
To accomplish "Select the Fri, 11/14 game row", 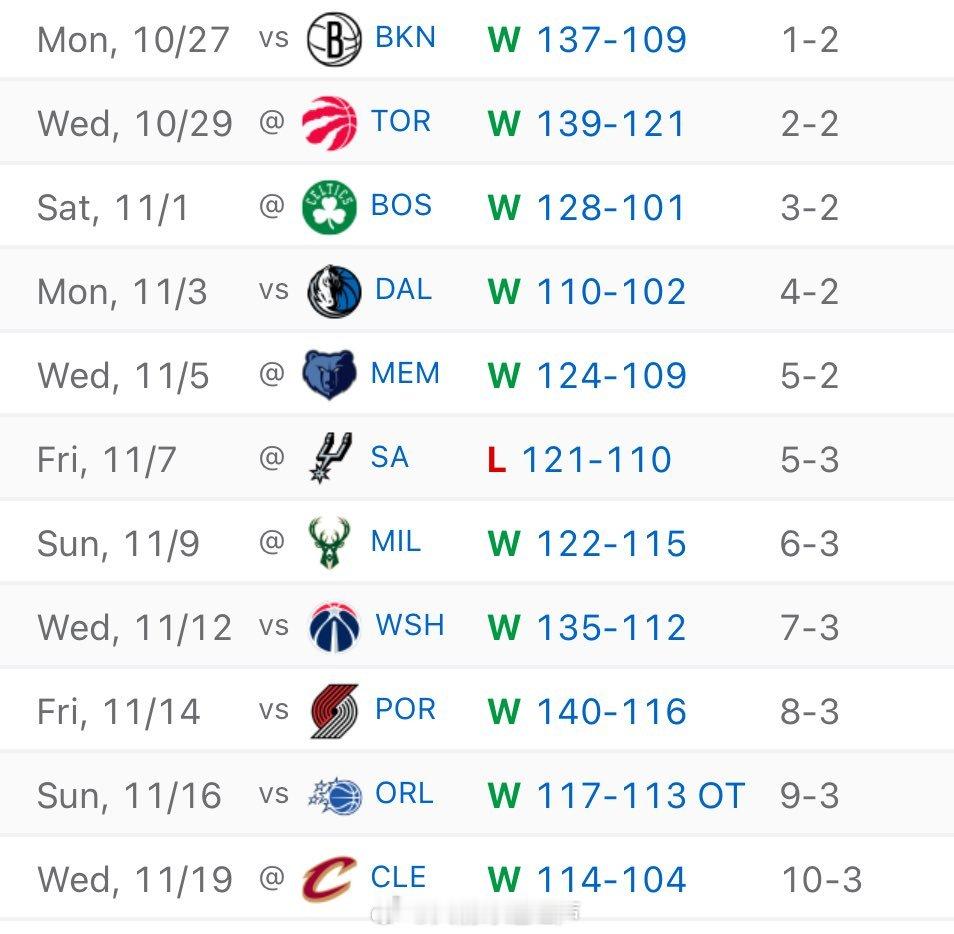I will (477, 711).
